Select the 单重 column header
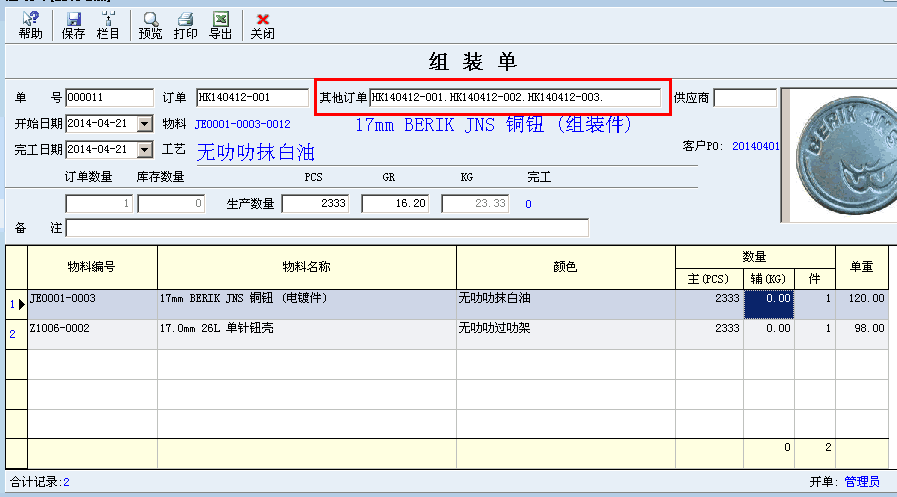 862,267
